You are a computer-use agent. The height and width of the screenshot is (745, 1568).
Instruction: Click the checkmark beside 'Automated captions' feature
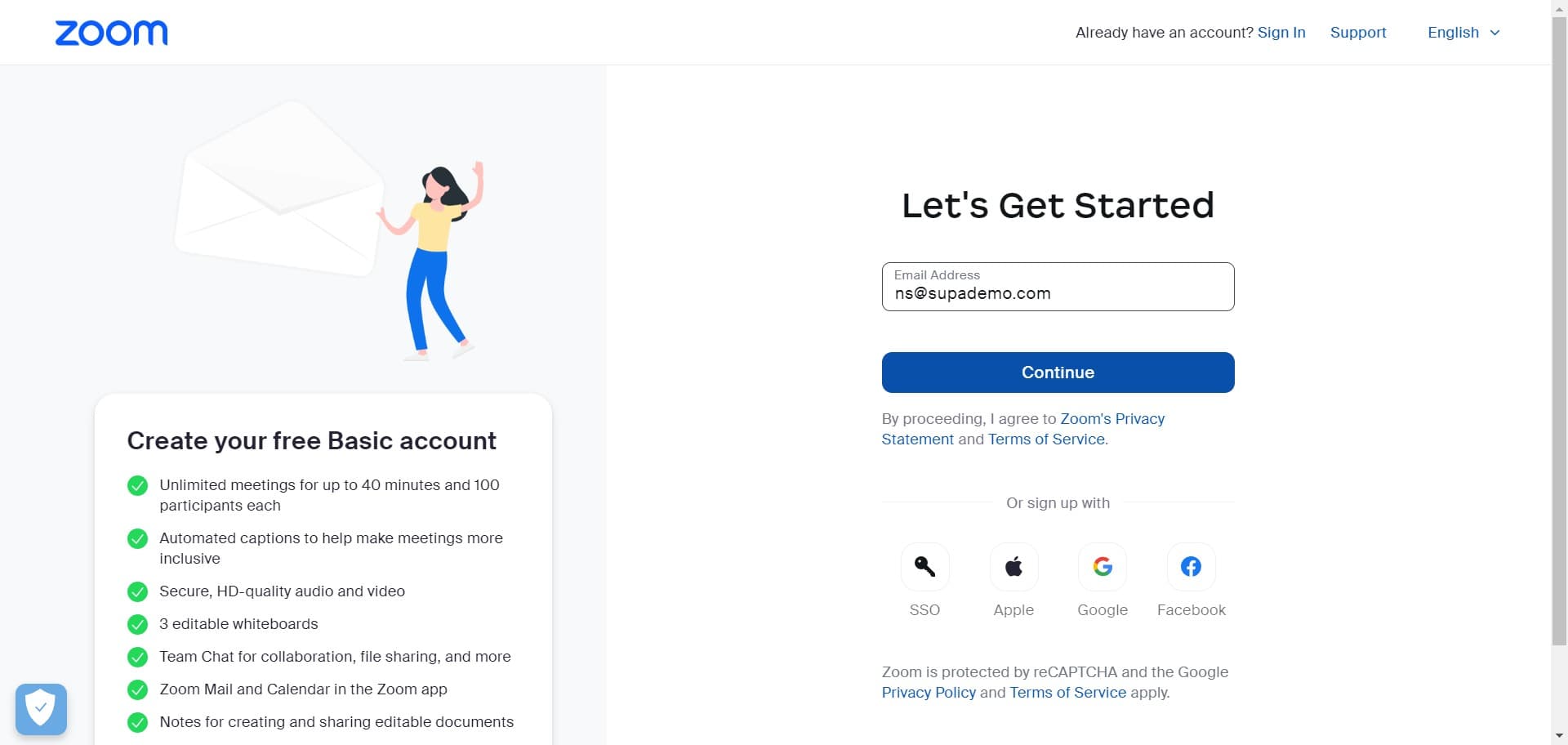[137, 539]
